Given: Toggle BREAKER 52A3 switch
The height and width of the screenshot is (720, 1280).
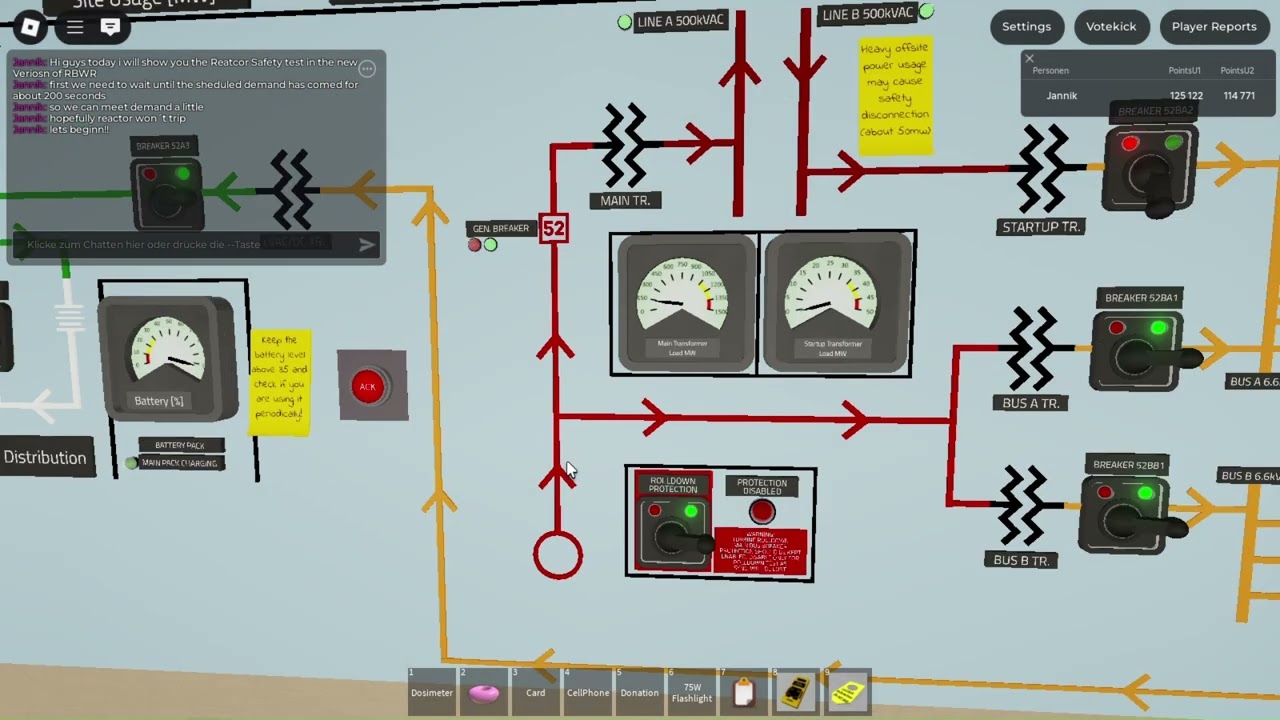Looking at the screenshot, I should point(167,197).
